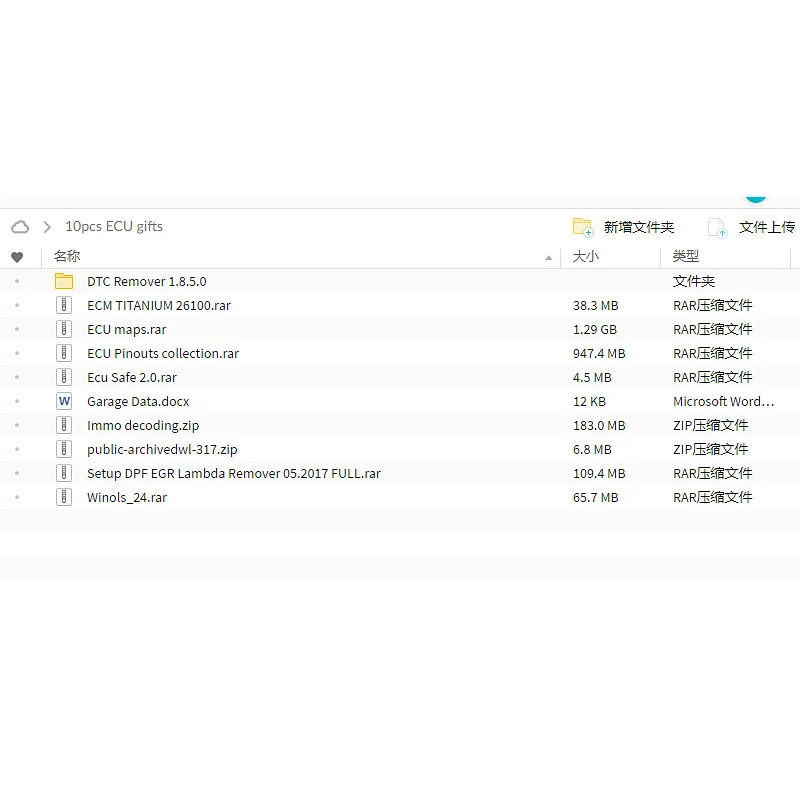The width and height of the screenshot is (800, 800).
Task: Click the 文件夹 type cell
Action: (693, 281)
